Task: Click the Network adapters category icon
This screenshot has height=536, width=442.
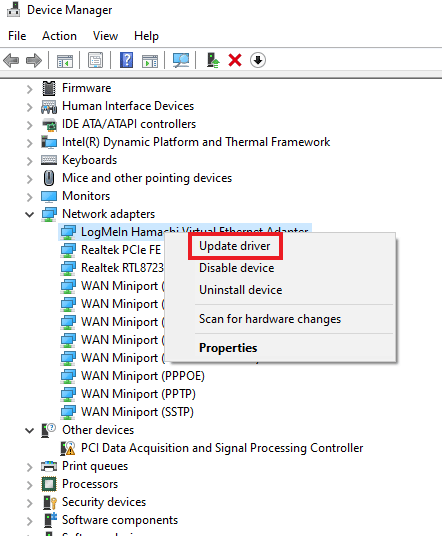Action: click(x=49, y=214)
